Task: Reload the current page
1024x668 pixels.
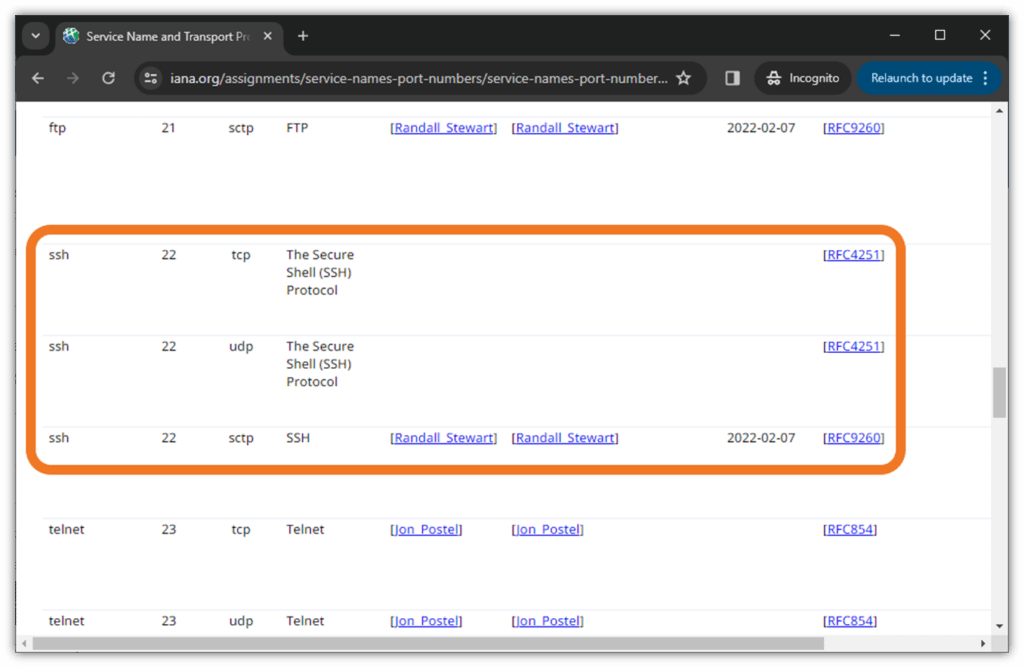Action: (108, 78)
